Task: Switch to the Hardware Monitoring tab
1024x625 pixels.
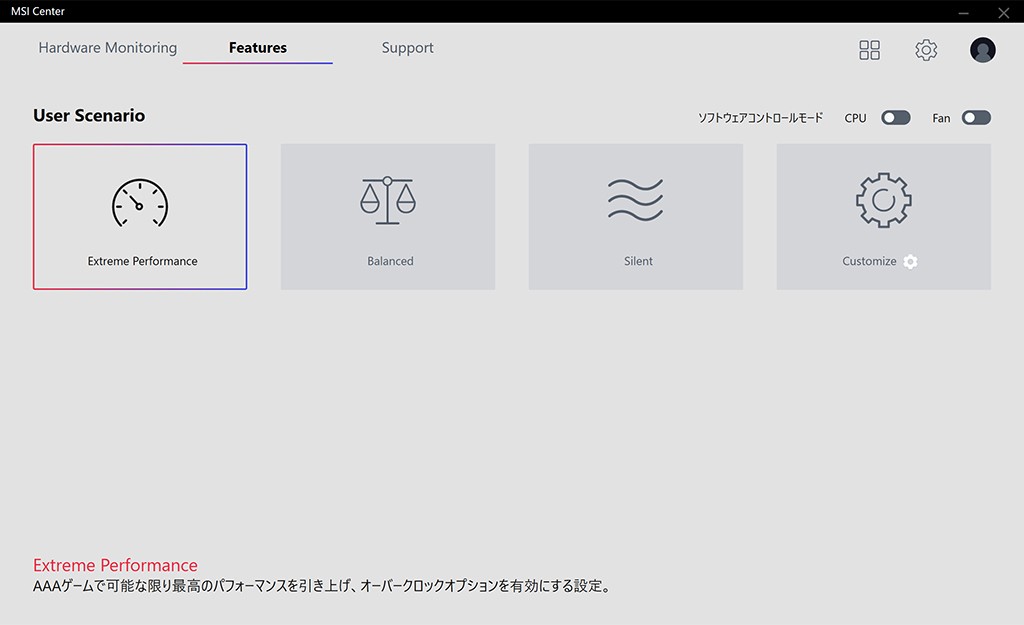Action: [x=107, y=48]
